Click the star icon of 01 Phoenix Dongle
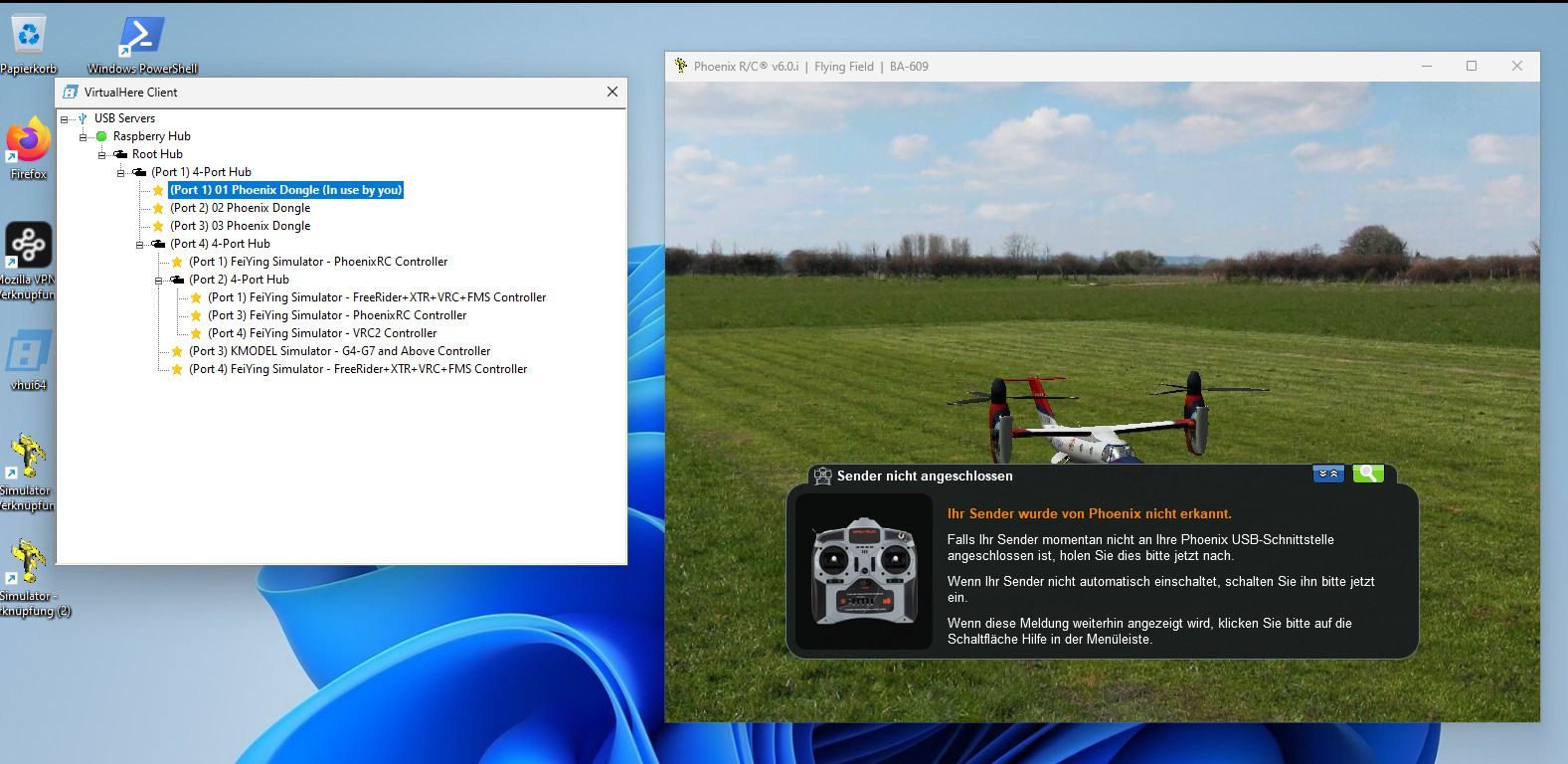This screenshot has height=764, width=1568. click(x=158, y=190)
